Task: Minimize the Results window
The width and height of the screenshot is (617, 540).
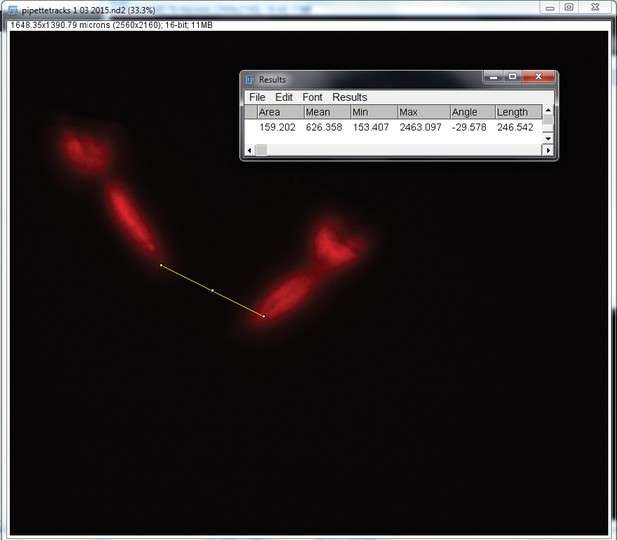Action: [493, 77]
